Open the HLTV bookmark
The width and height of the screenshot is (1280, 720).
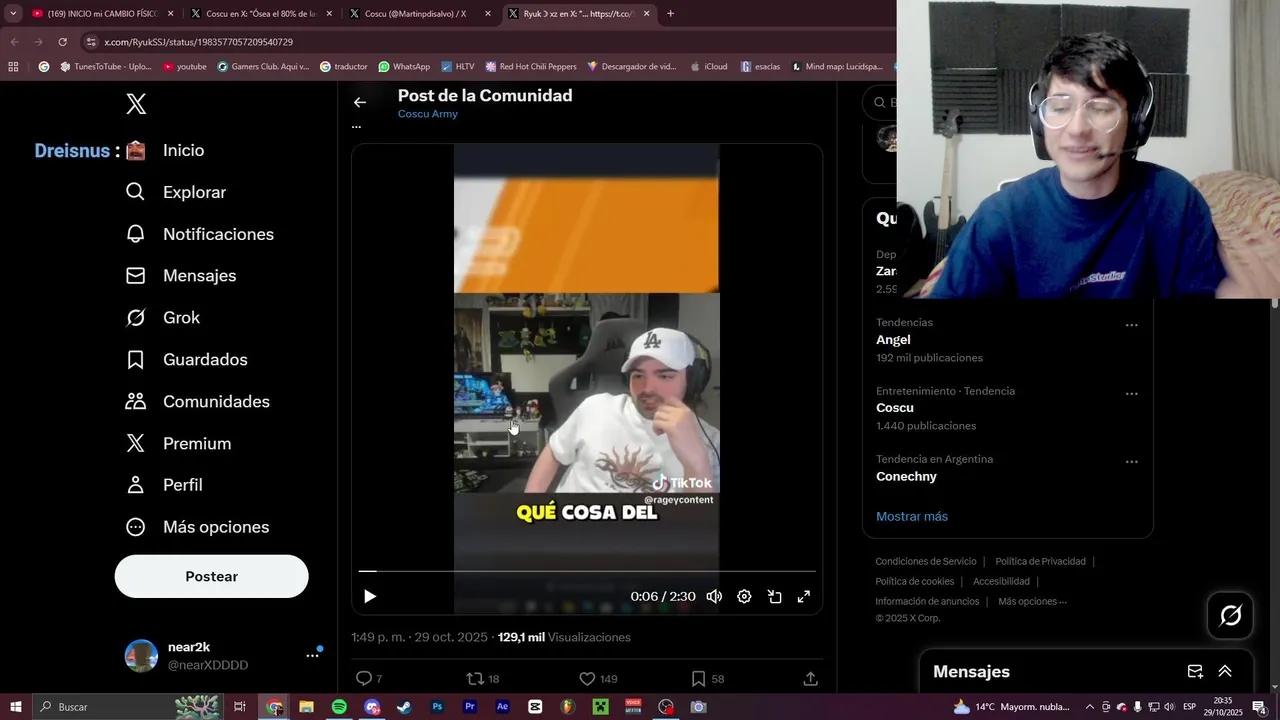tap(457, 67)
